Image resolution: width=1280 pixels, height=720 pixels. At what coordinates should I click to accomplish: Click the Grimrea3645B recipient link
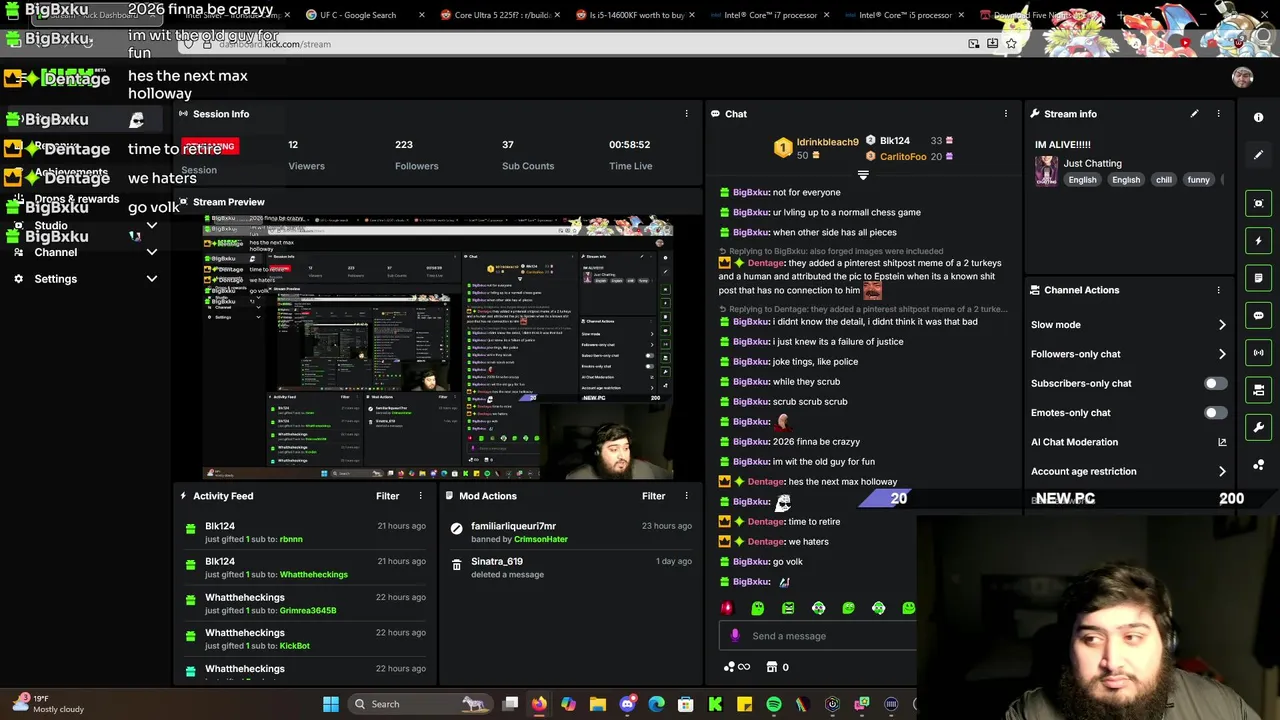click(308, 610)
